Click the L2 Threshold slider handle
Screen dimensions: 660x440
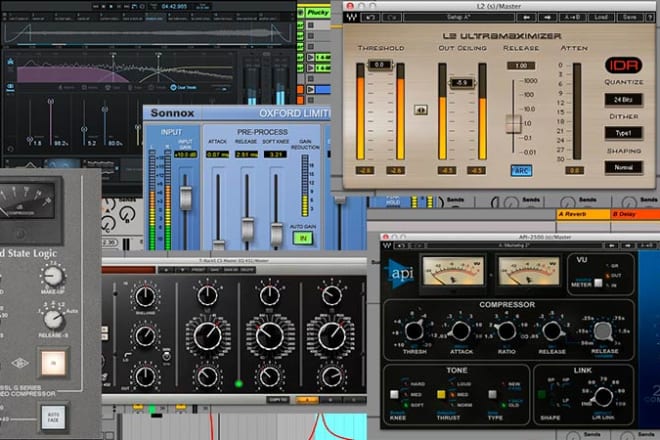(379, 64)
